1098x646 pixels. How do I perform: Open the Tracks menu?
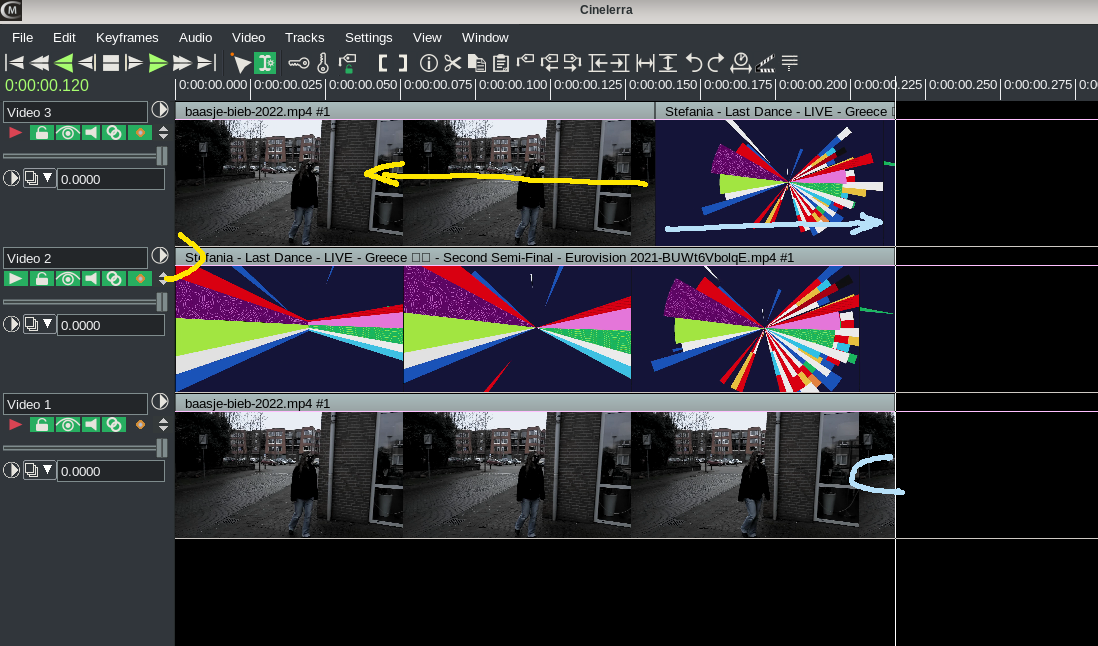(304, 37)
